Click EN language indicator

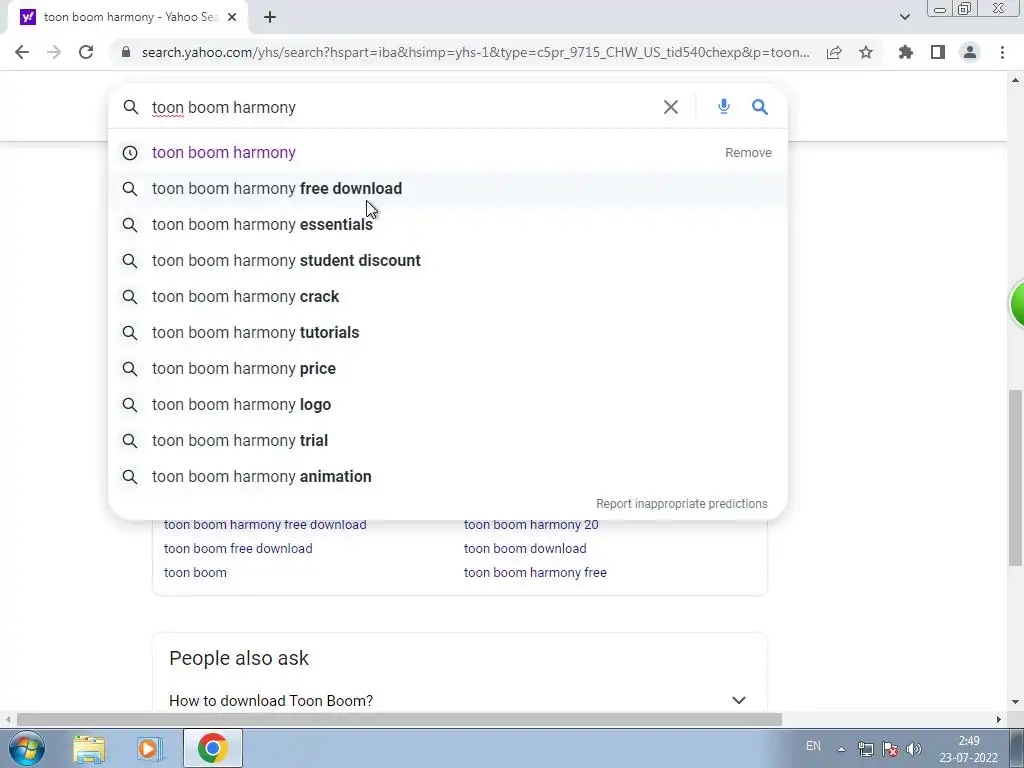click(813, 746)
